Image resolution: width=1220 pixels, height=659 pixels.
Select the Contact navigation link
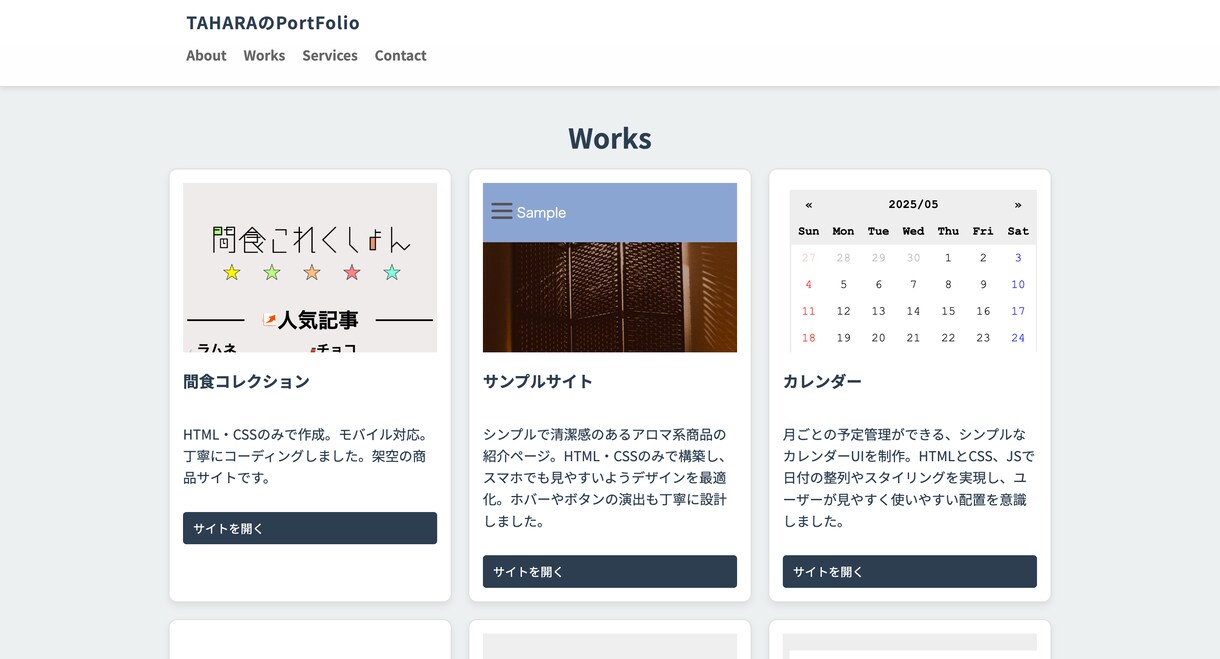pos(401,55)
